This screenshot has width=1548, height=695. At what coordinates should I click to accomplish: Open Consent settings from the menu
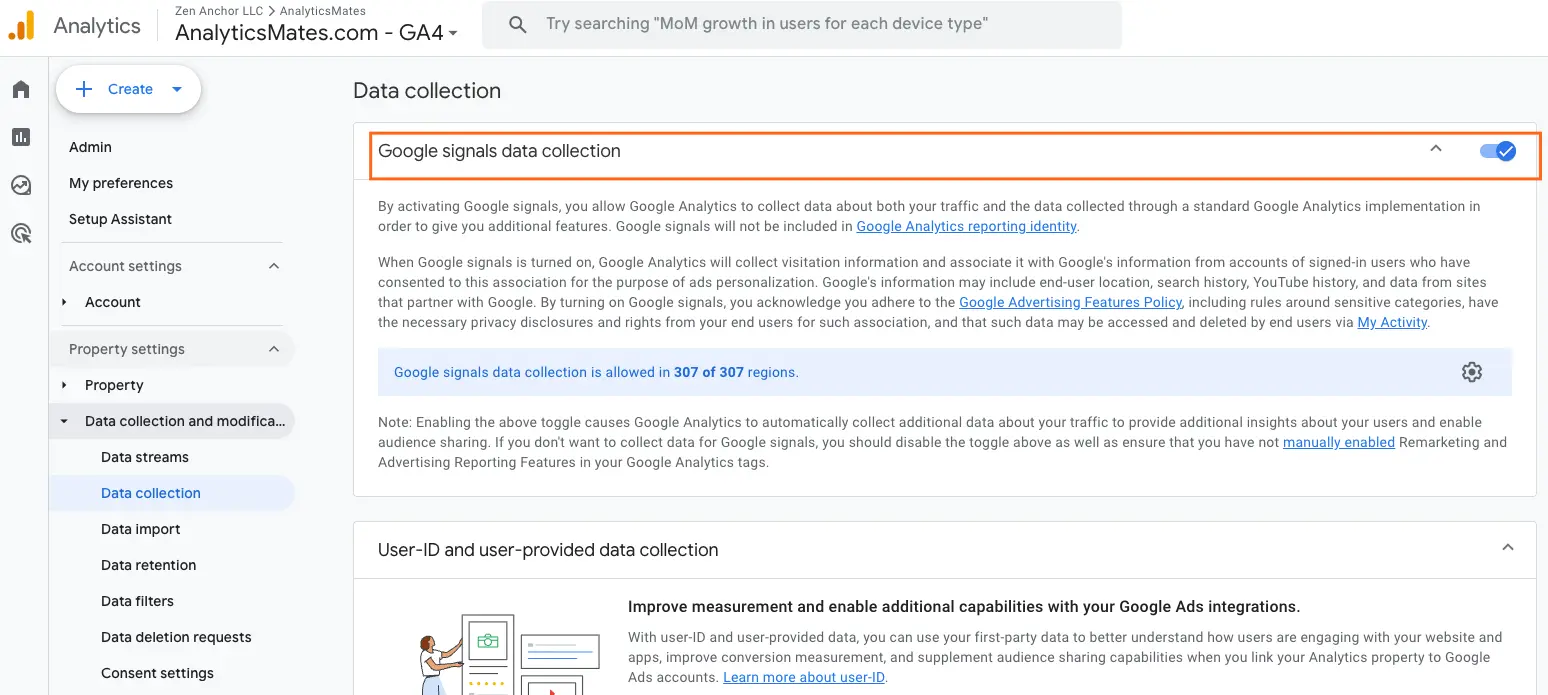click(x=158, y=673)
